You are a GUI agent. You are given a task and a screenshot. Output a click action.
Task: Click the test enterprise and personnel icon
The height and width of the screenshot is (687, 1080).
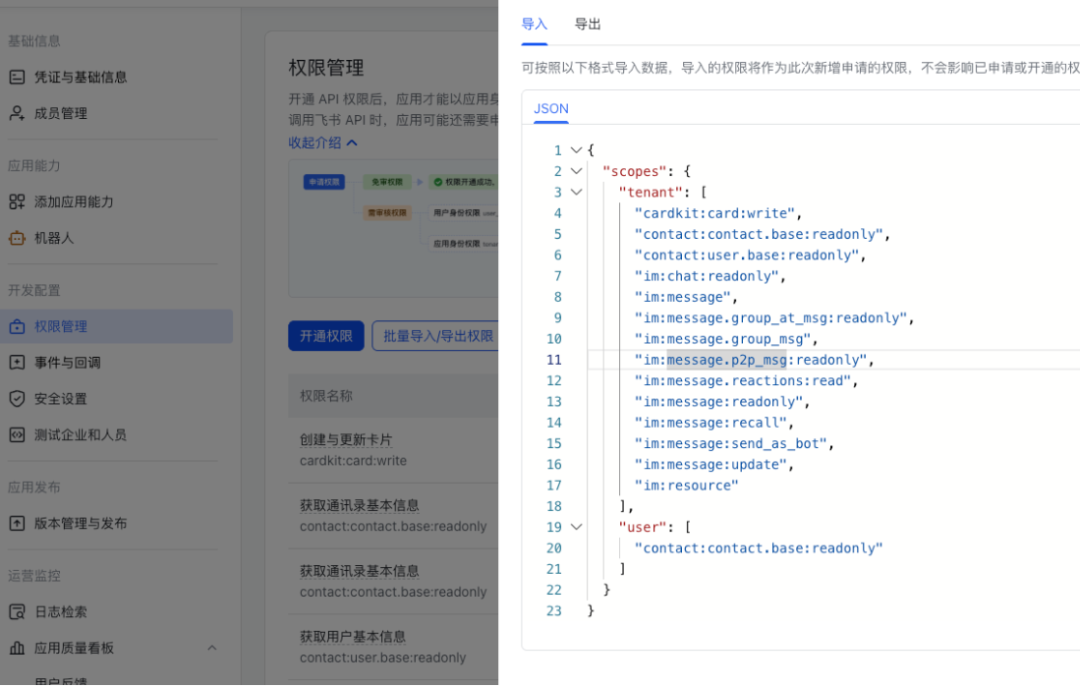(x=17, y=435)
